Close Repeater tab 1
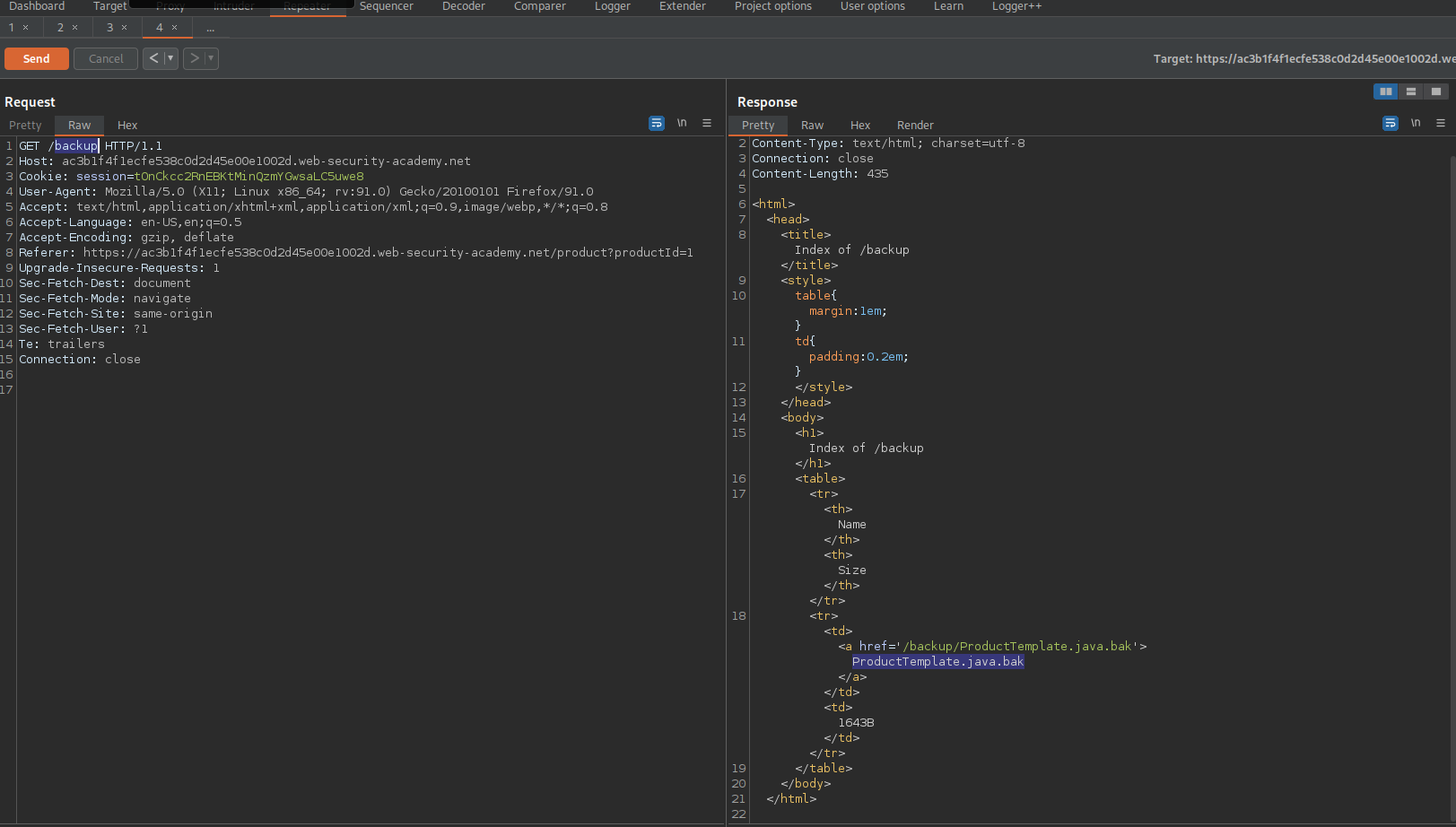1456x827 pixels. (x=25, y=27)
